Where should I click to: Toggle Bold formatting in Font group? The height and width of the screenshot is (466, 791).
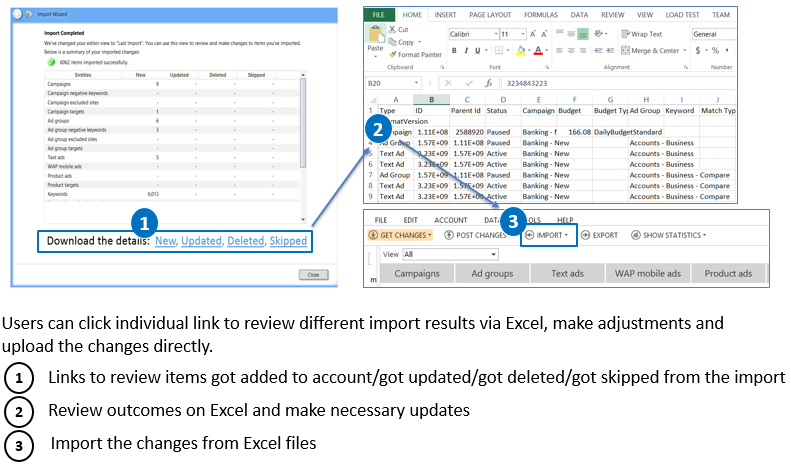coord(454,50)
